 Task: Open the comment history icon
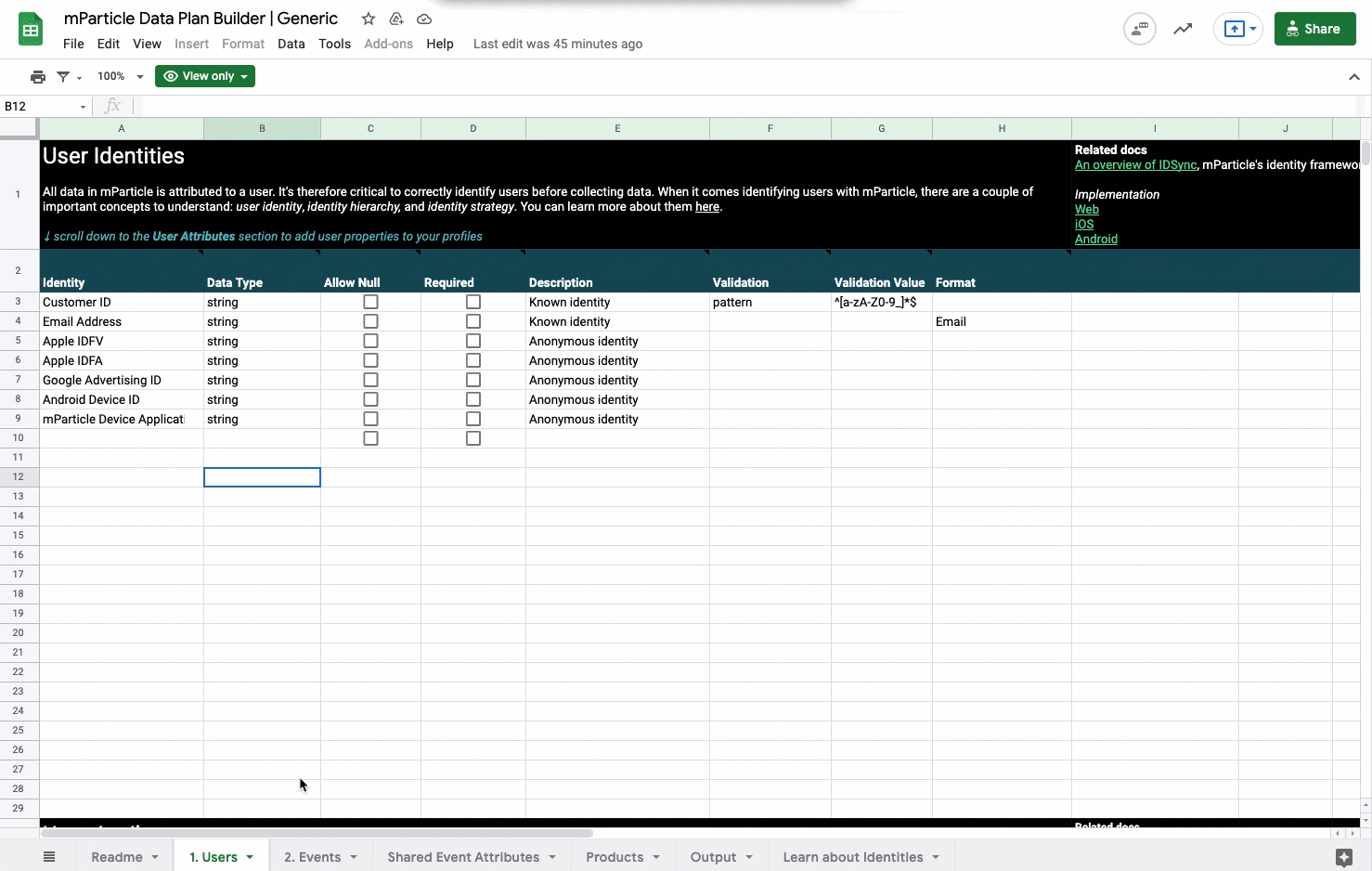click(x=1140, y=29)
